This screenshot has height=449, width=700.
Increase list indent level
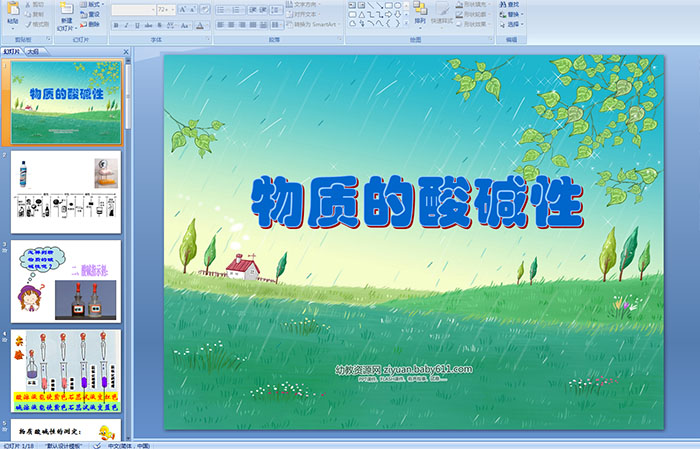coord(263,9)
